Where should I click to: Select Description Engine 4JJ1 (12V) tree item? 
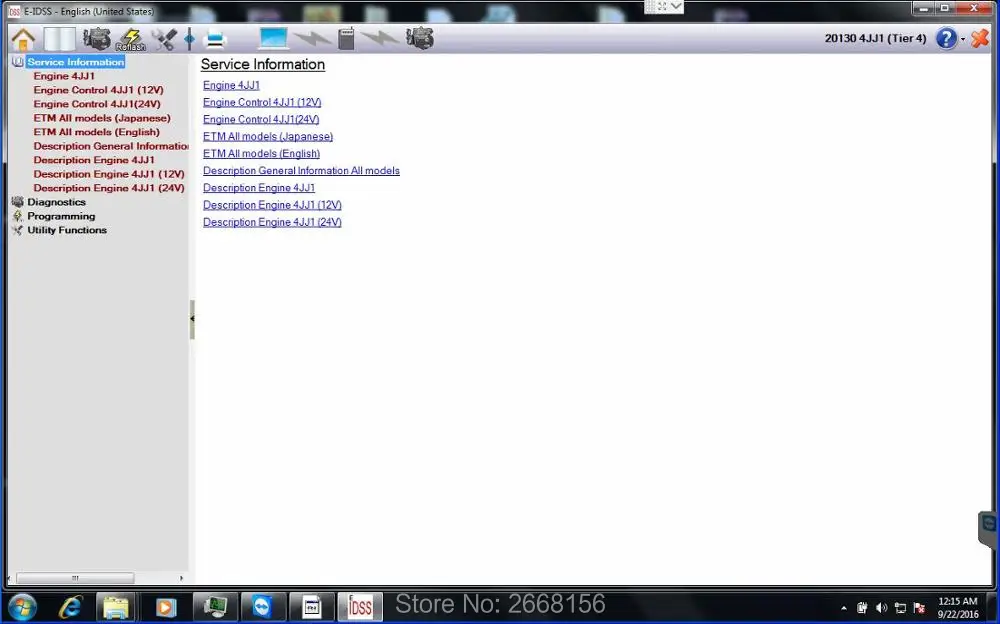tap(109, 174)
